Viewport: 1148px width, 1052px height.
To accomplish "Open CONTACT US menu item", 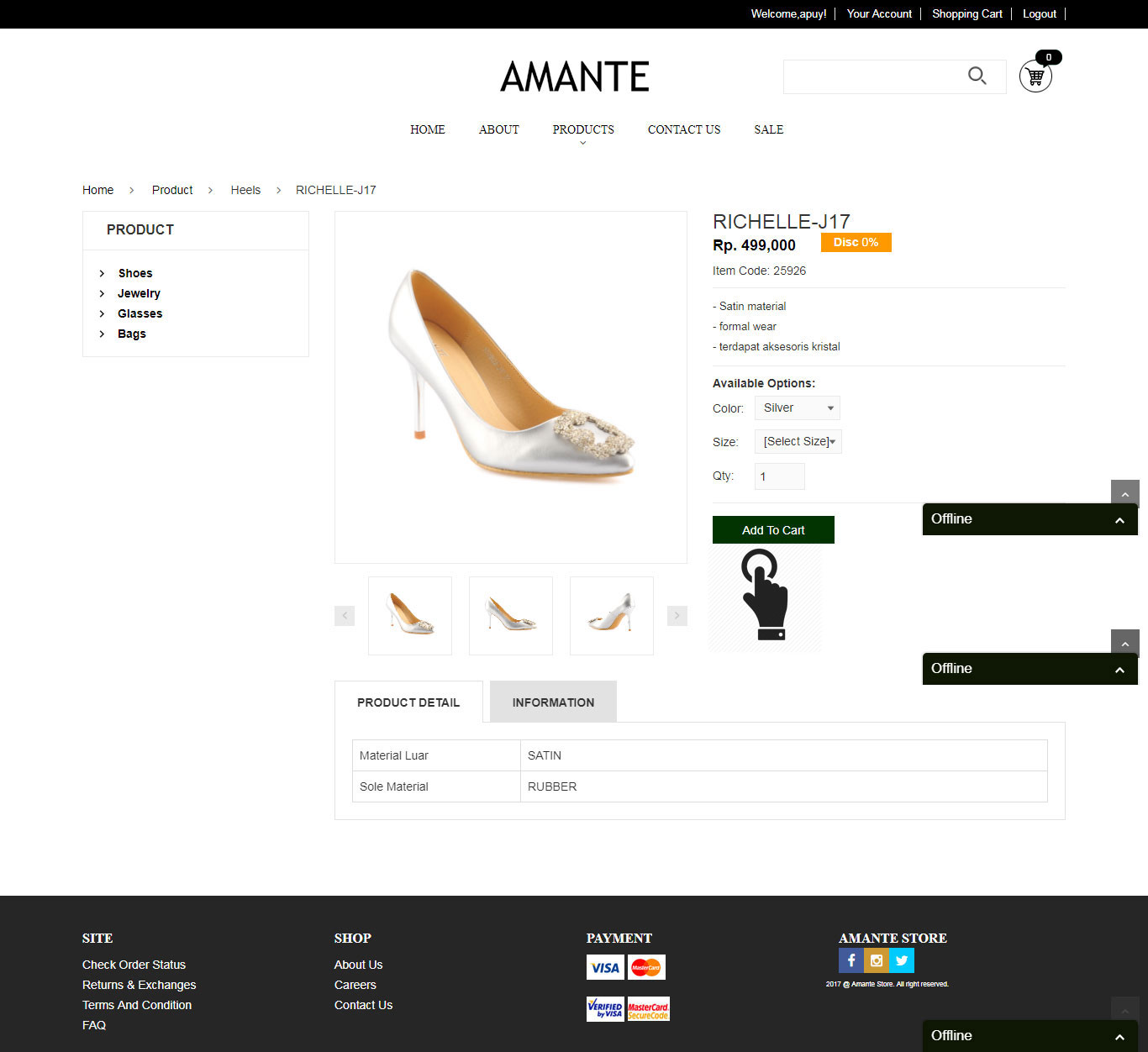I will pyautogui.click(x=684, y=129).
